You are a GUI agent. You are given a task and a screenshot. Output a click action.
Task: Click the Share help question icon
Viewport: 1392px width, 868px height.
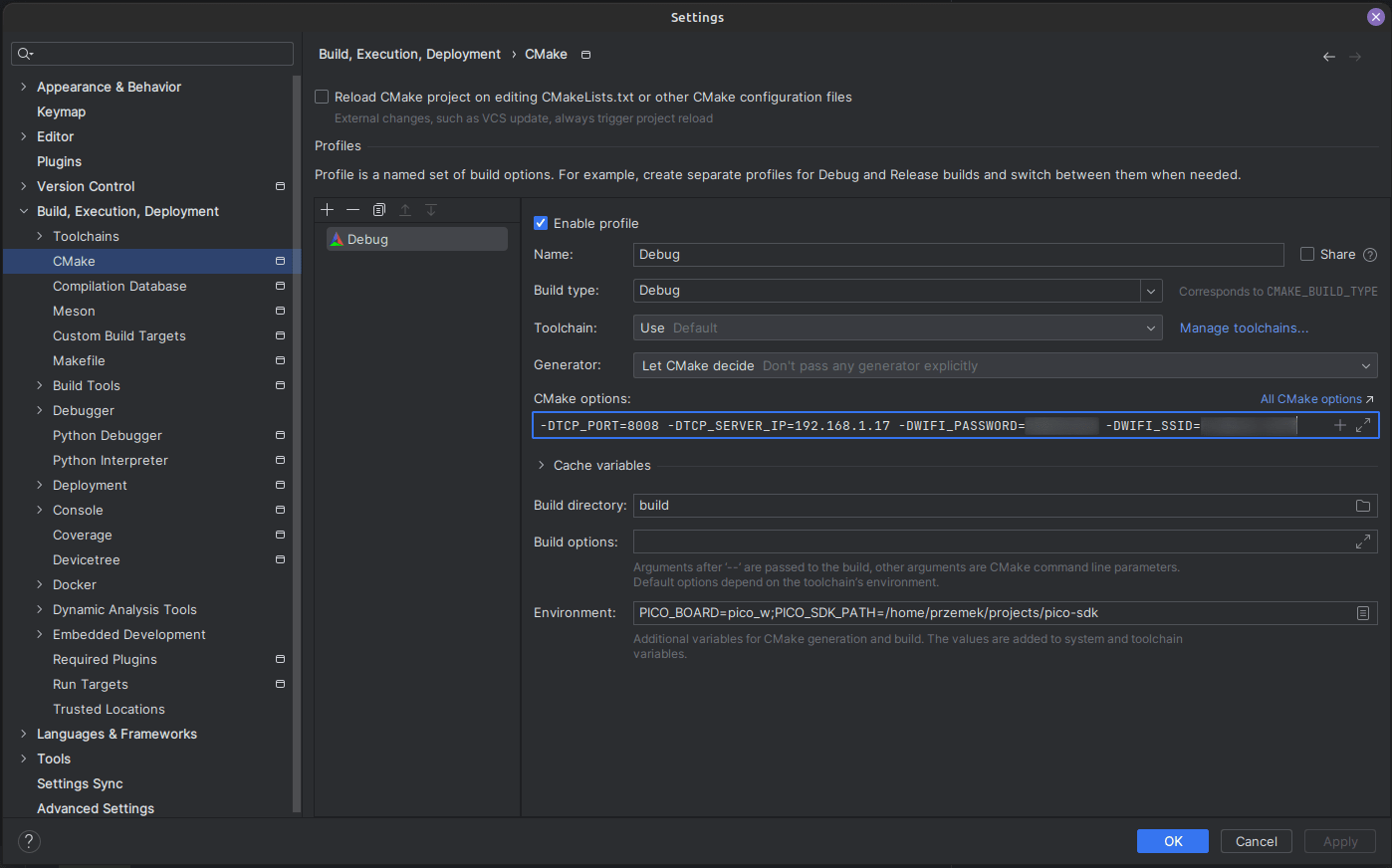tap(1370, 255)
